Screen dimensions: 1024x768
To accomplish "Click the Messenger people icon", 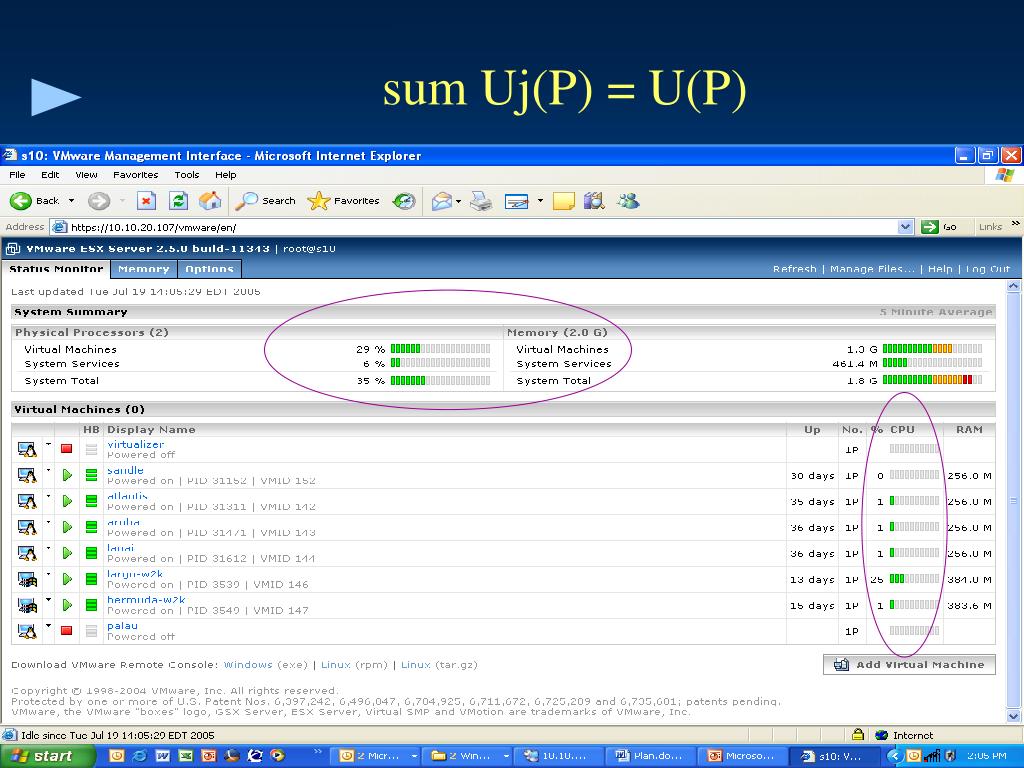I will pos(628,200).
